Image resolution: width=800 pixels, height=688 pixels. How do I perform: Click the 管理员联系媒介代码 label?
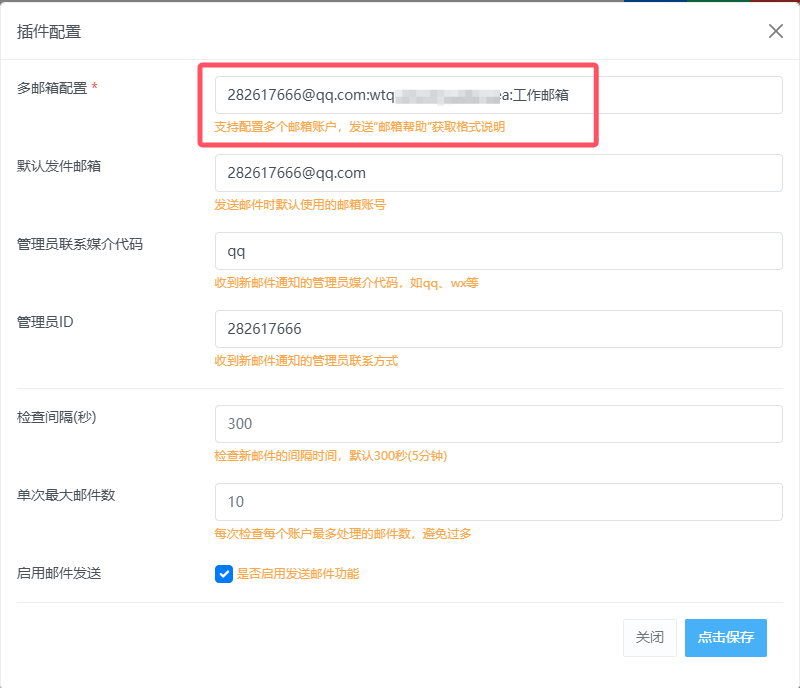80,244
